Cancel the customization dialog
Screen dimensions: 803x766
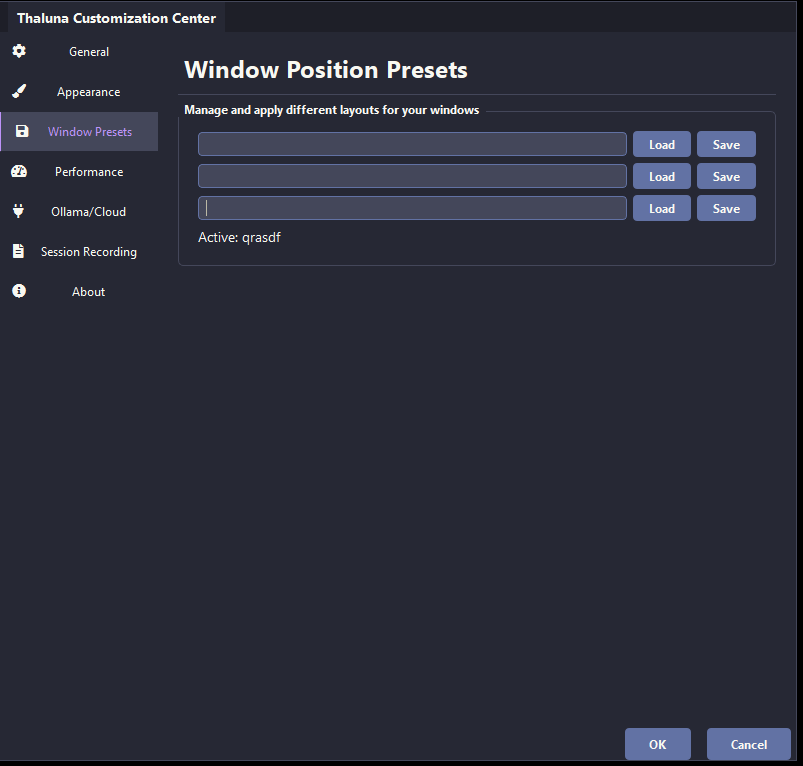click(x=749, y=744)
